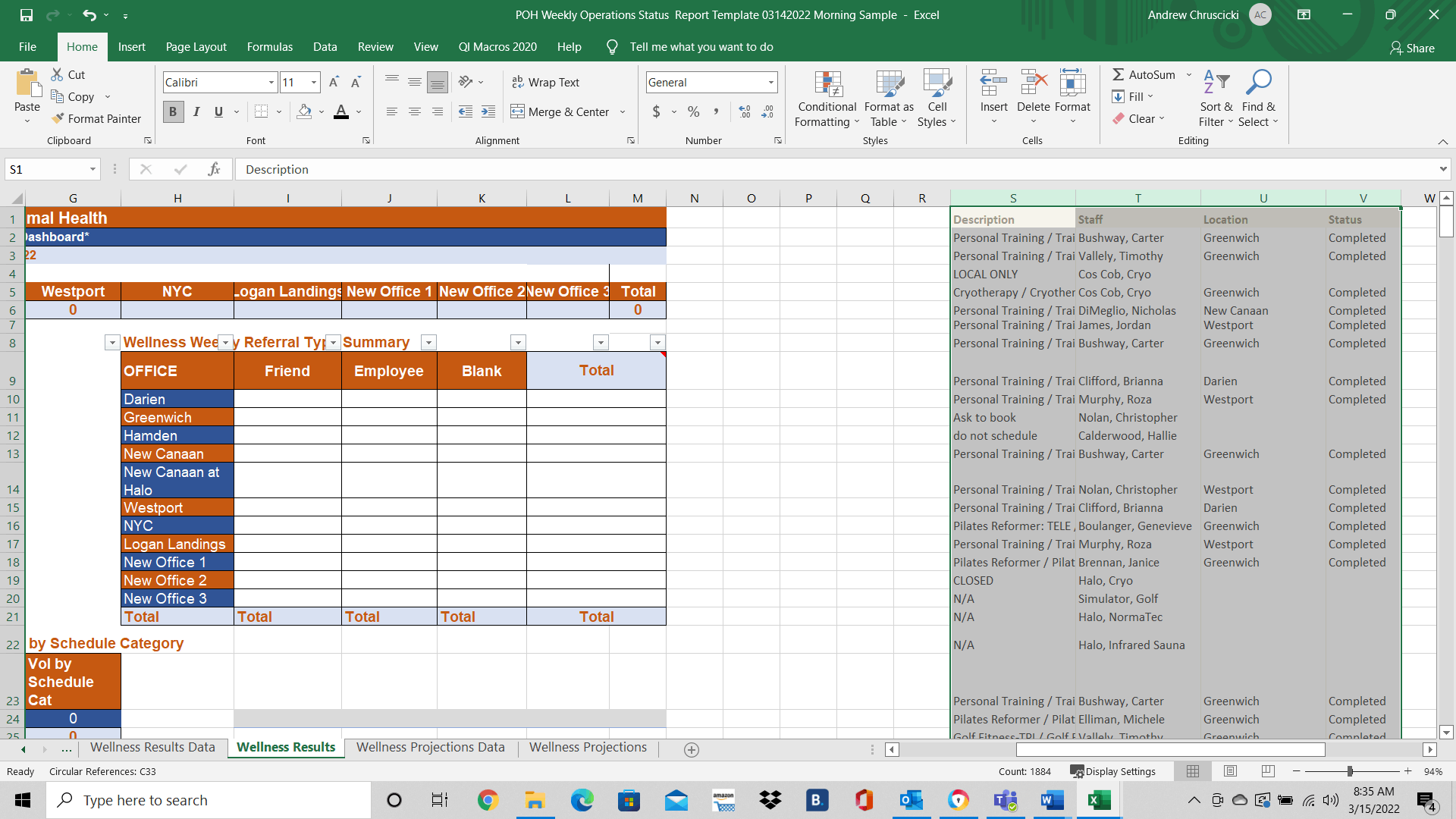Open the Name Box dropdown arrow
1456x819 pixels.
93,169
